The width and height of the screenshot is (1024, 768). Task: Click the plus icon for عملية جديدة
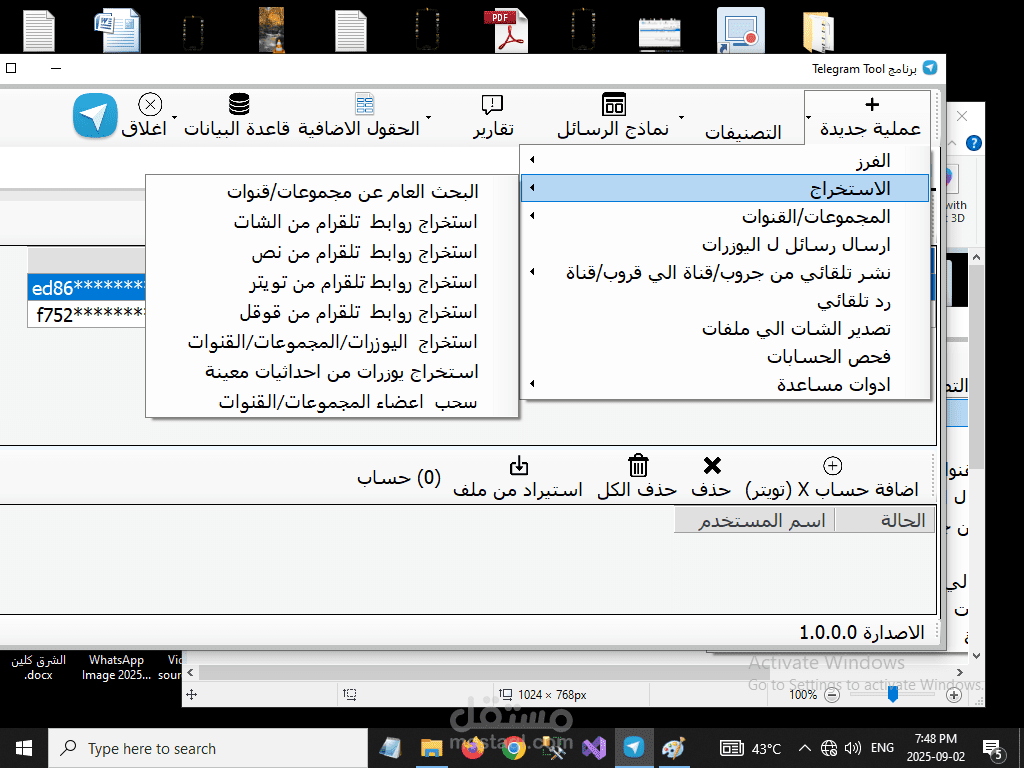tap(872, 104)
